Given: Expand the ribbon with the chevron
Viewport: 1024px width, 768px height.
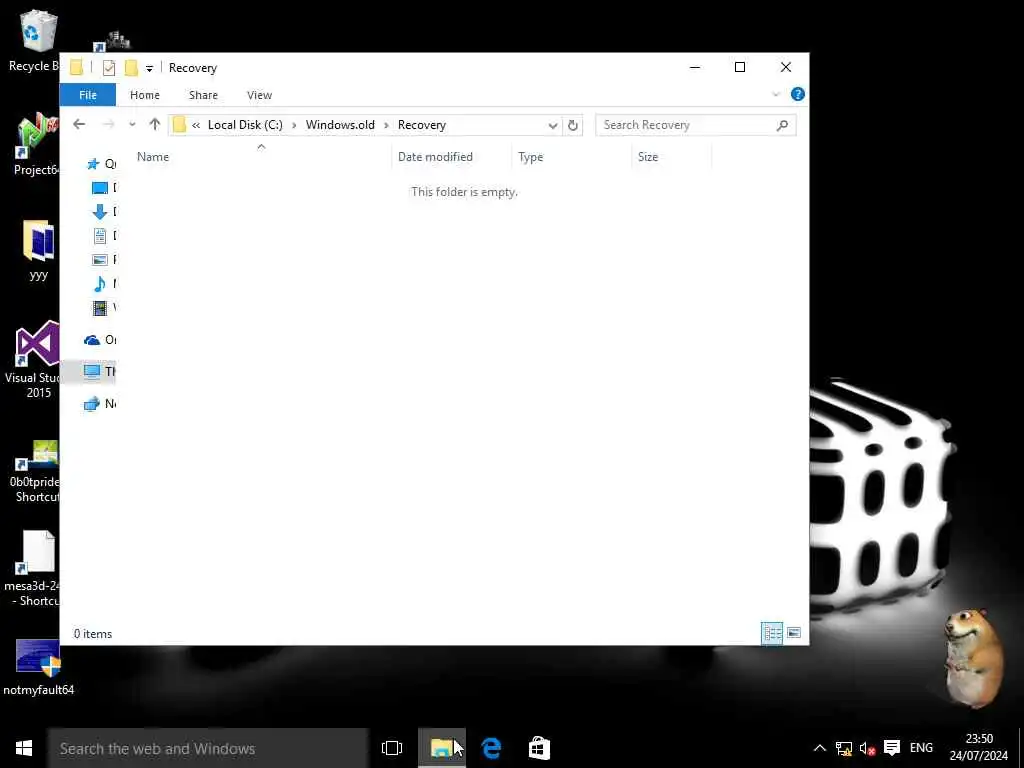Looking at the screenshot, I should pyautogui.click(x=776, y=95).
